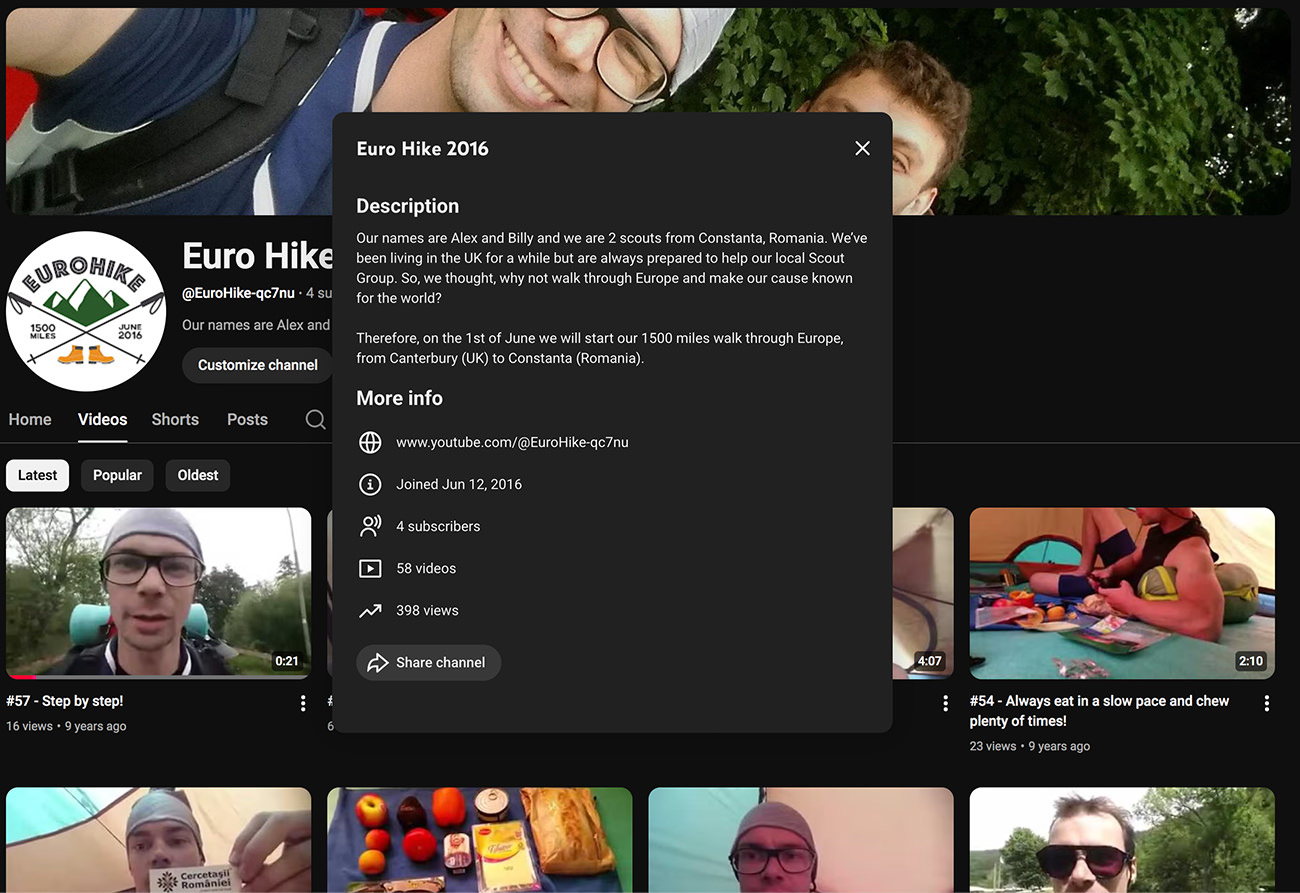Screen dimensions: 1300x893
Task: Open the channel search magnifier icon
Action: pyautogui.click(x=315, y=420)
